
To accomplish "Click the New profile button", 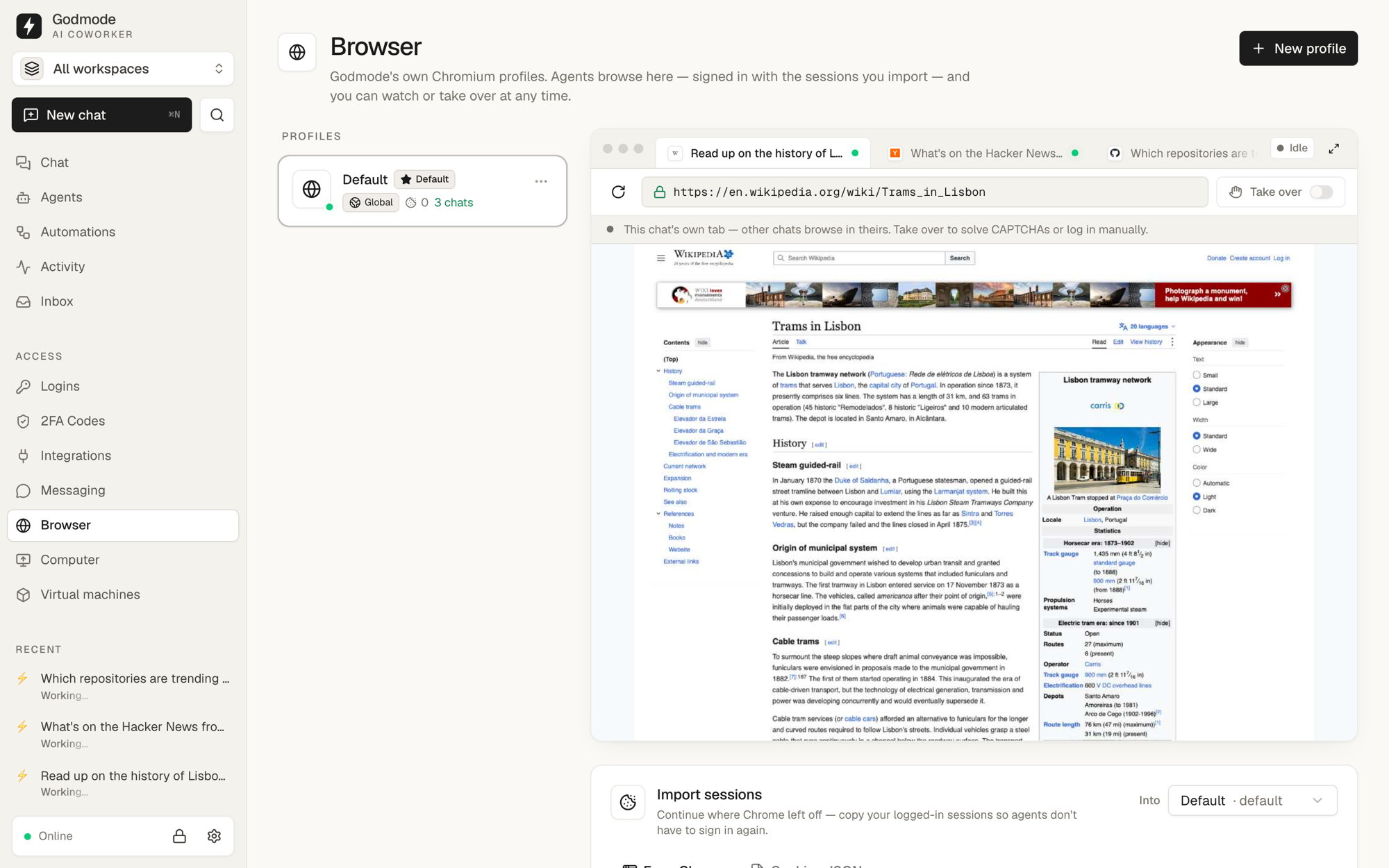I will coord(1298,49).
